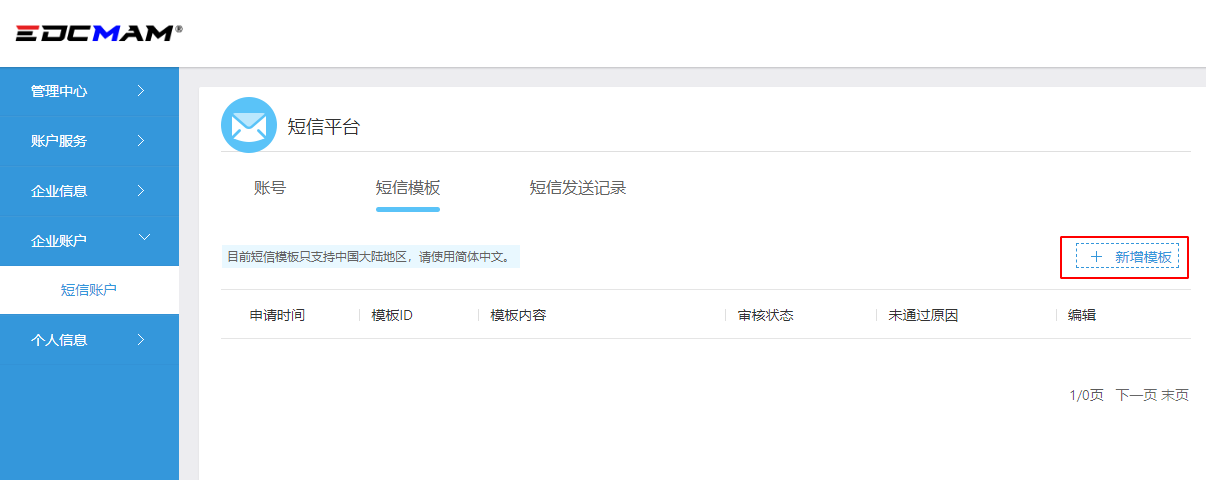The image size is (1206, 480).
Task: Click the 新增模板 button
Action: tap(1127, 257)
